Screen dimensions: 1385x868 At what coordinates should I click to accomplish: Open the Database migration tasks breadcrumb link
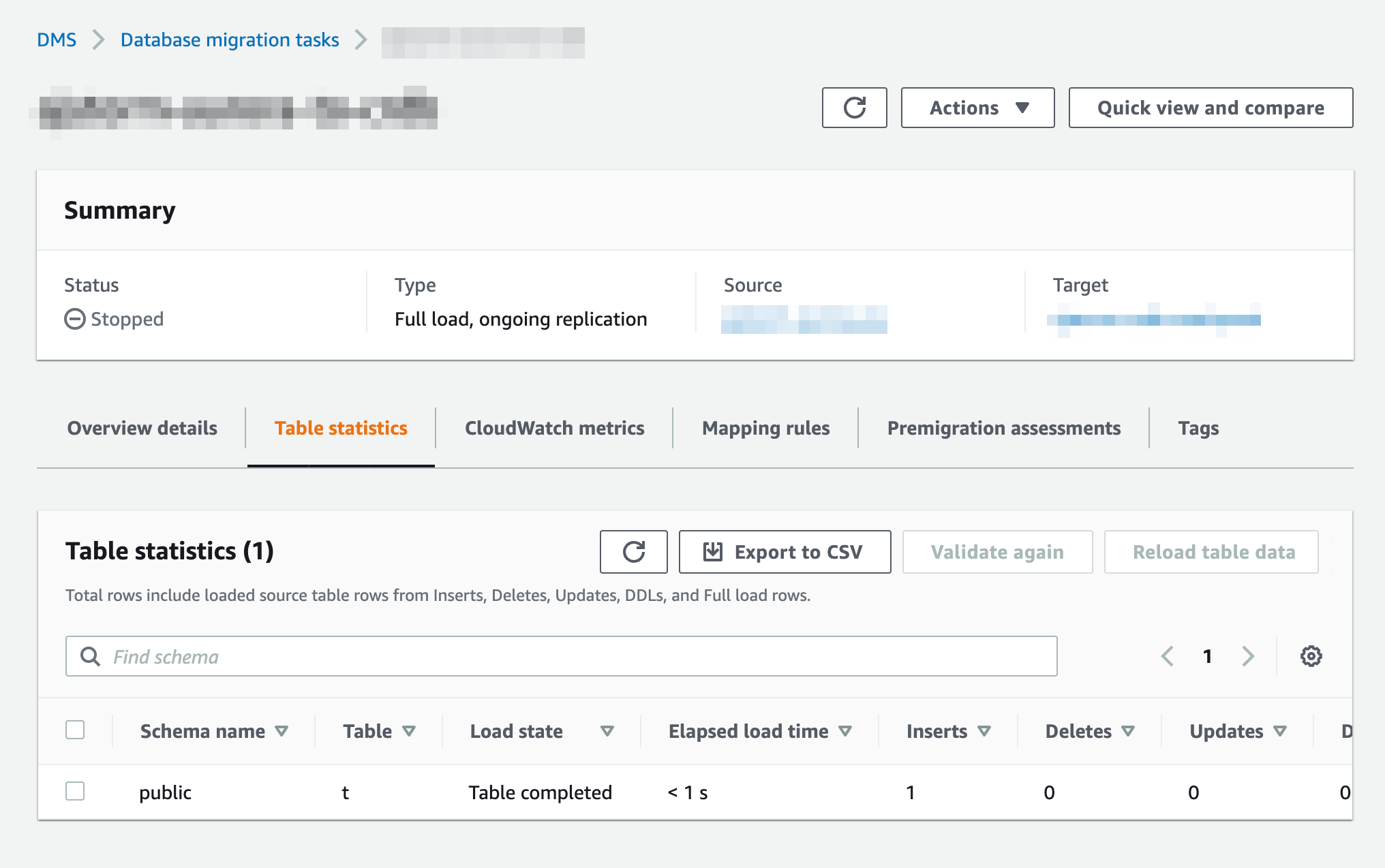click(229, 40)
